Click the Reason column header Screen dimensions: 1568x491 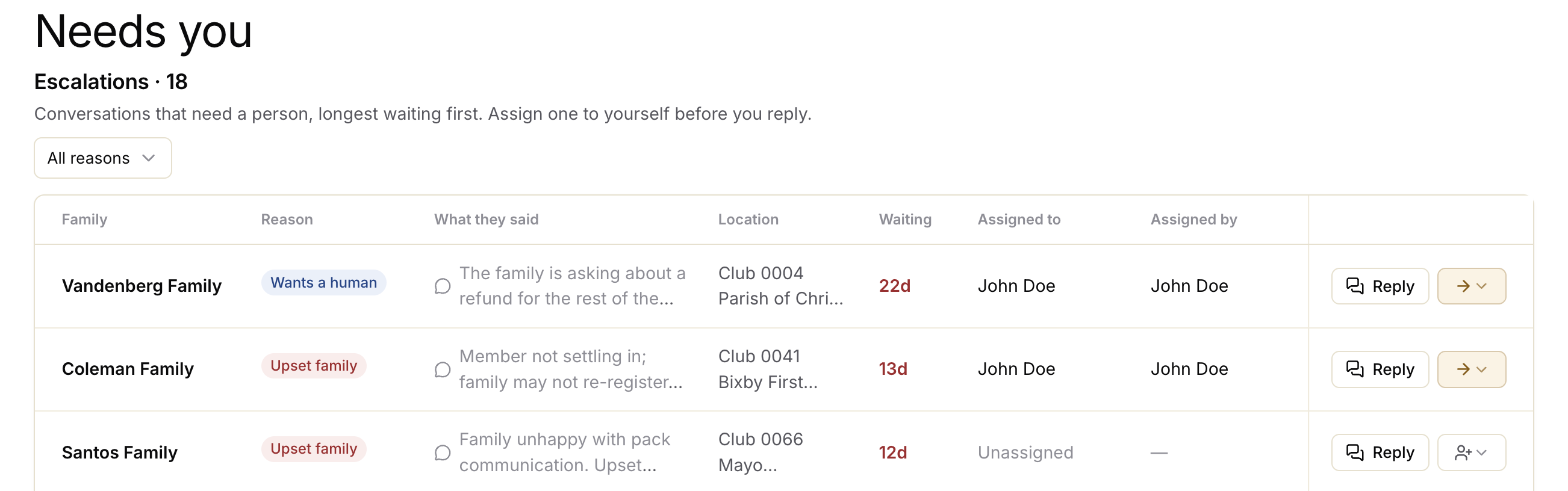point(287,220)
